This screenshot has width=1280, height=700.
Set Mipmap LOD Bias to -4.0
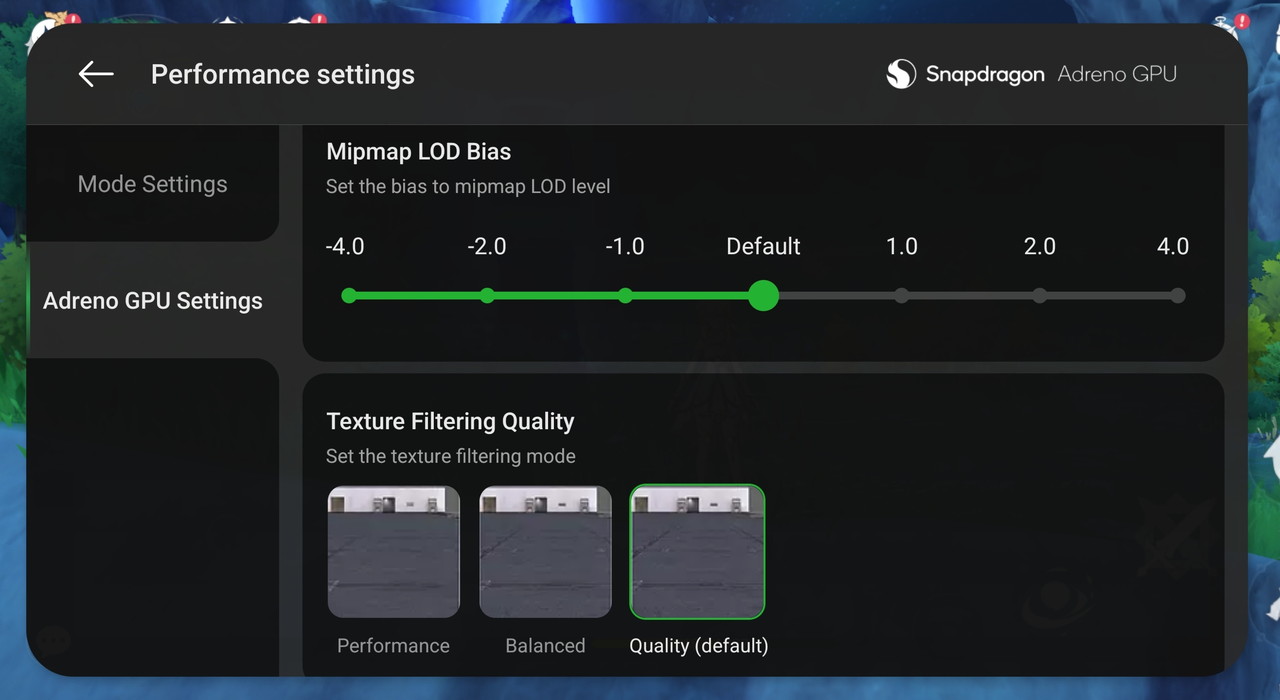(x=349, y=296)
